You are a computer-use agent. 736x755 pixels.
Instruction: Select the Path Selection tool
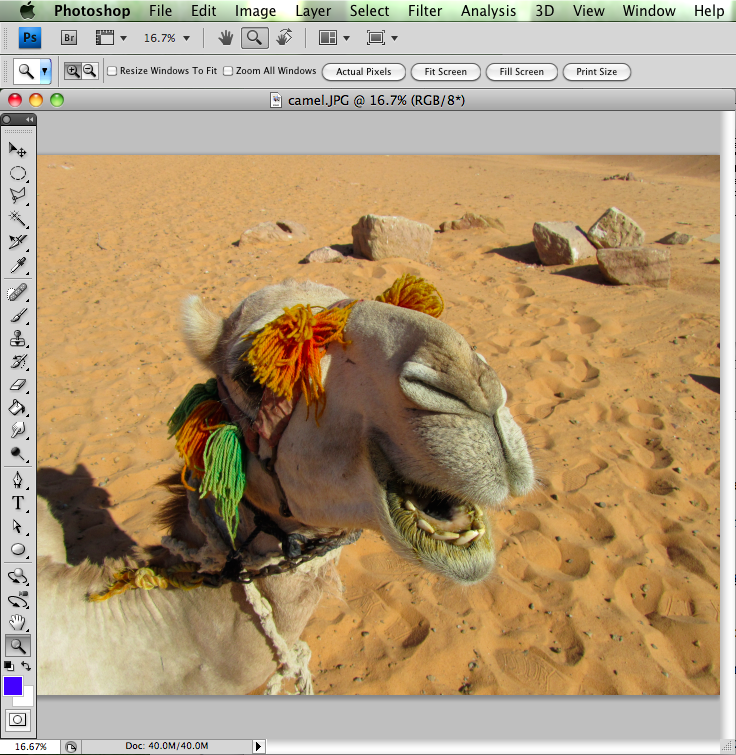pos(18,526)
